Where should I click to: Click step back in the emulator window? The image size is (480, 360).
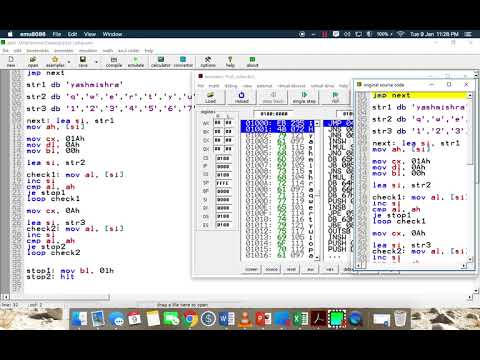tap(273, 97)
